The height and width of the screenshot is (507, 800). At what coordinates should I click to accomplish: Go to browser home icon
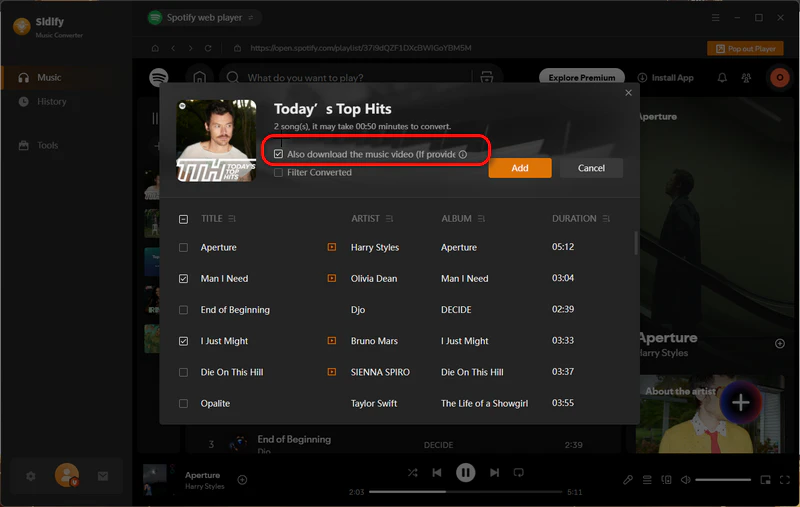(x=155, y=48)
